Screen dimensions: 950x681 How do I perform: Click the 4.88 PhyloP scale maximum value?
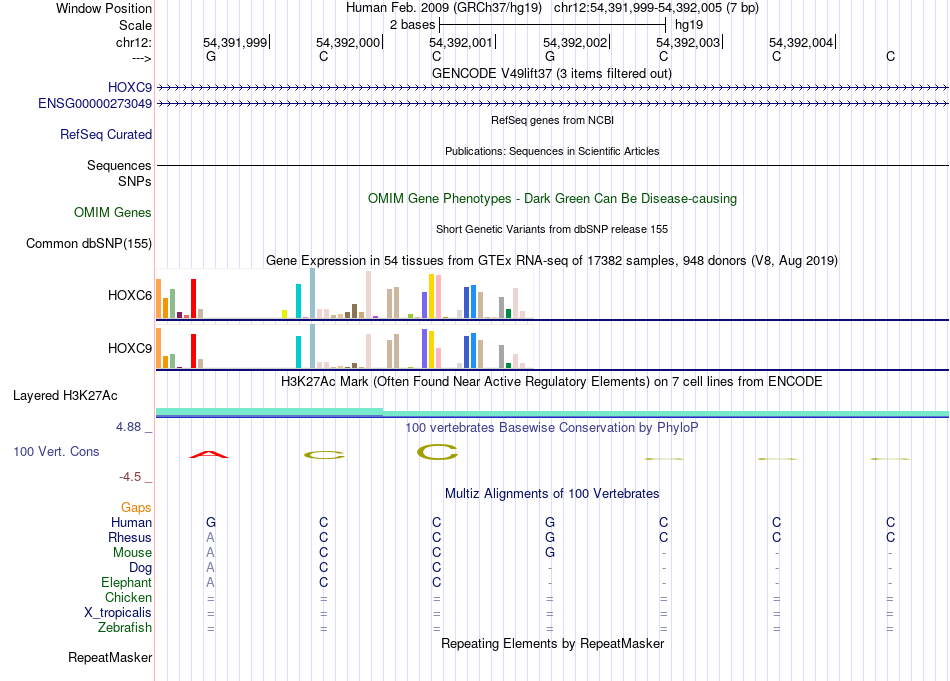tap(128, 427)
